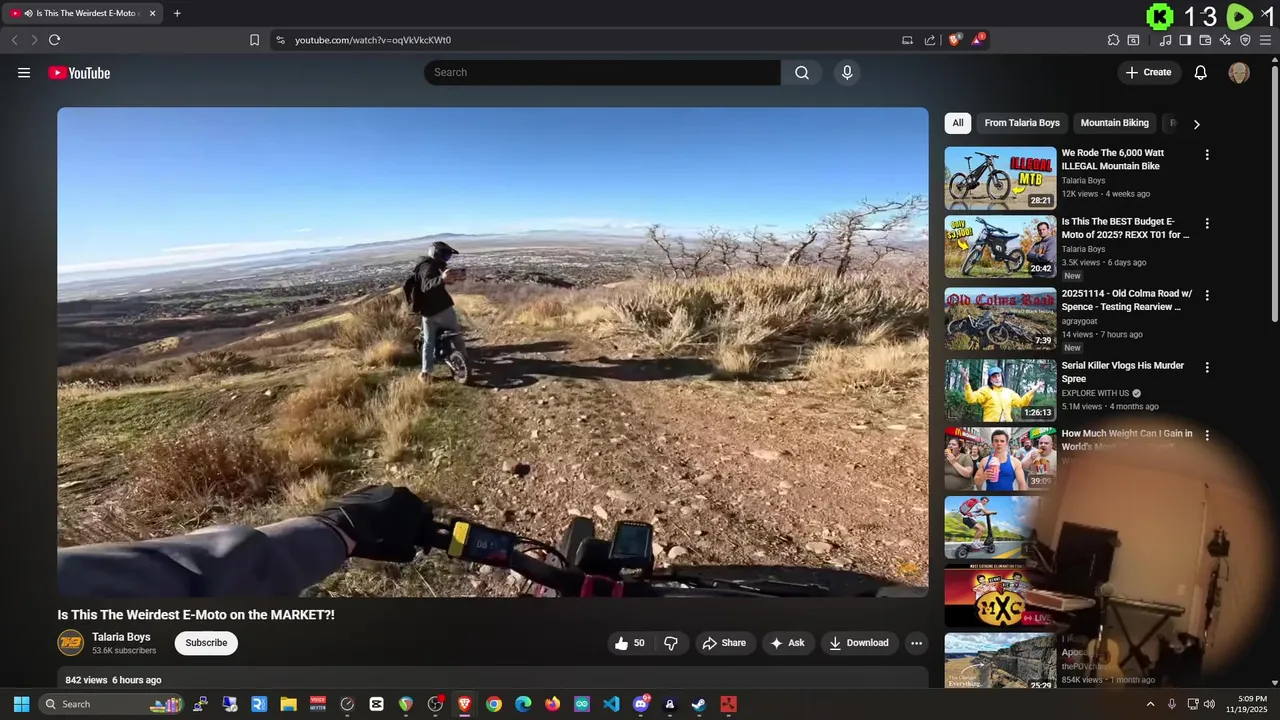
Task: Click the share page icon in address bar
Action: [x=930, y=40]
